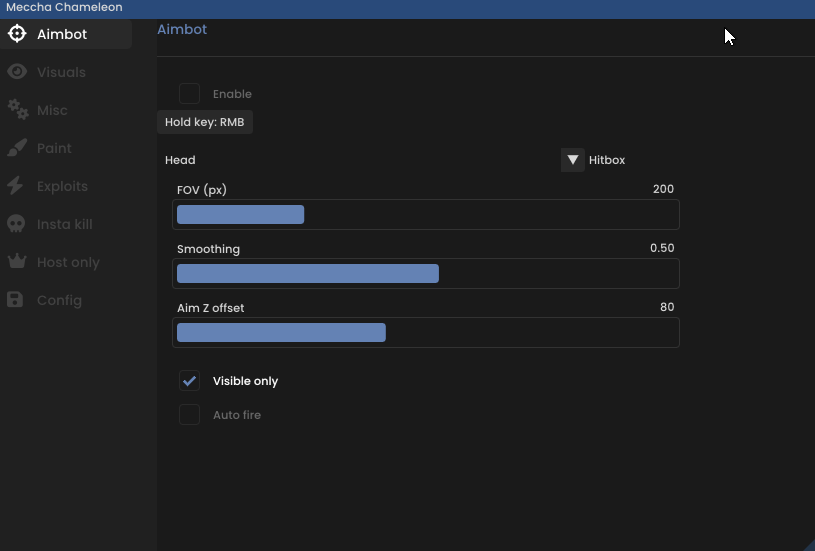Tick the Enable checkbox
This screenshot has width=815, height=551.
(189, 94)
